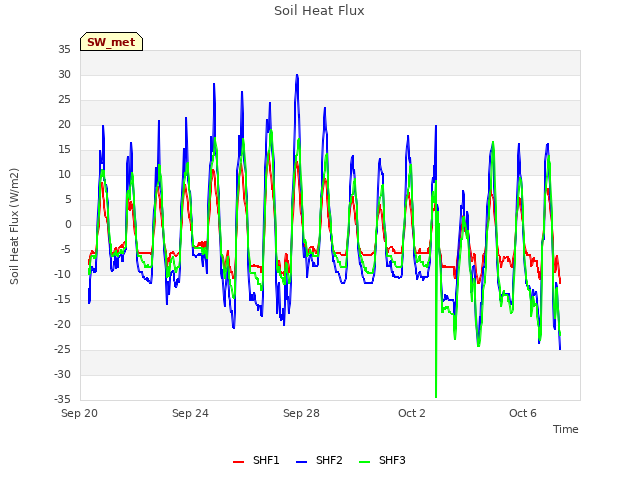This screenshot has width=640, height=480.
Task: Click the Time x-axis title
Action: pyautogui.click(x=565, y=429)
